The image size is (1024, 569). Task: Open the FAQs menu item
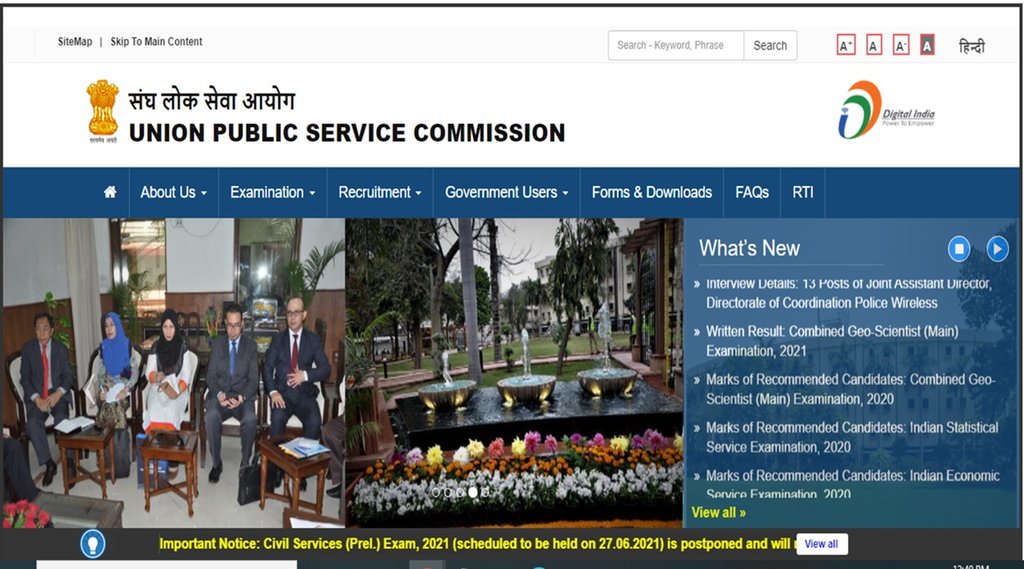(x=752, y=192)
